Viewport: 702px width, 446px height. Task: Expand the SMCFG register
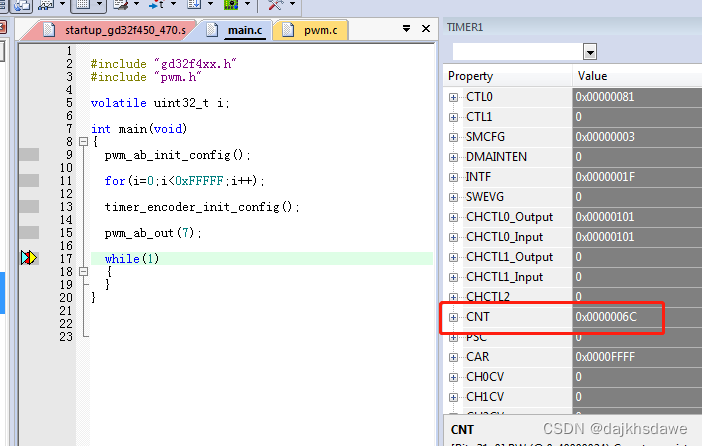[453, 137]
